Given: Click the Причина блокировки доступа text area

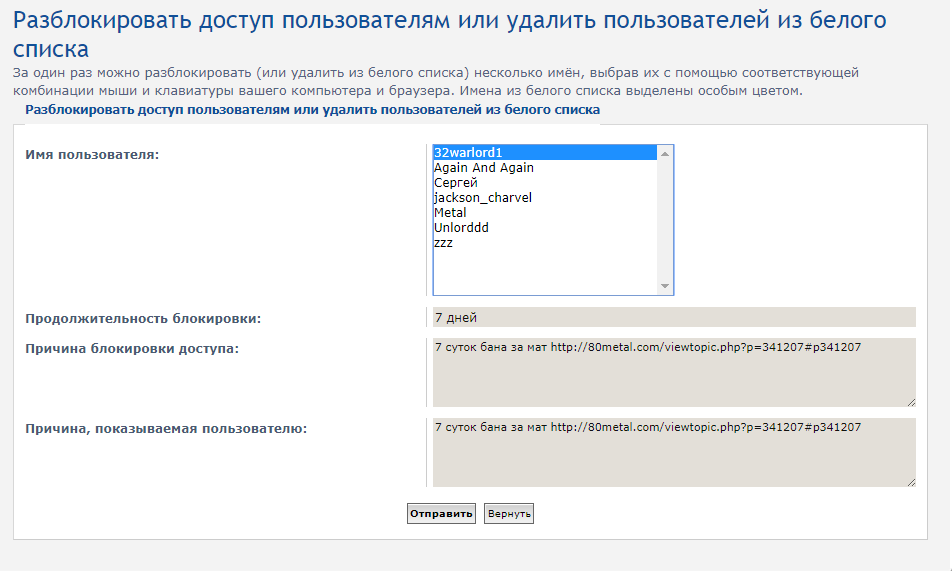Looking at the screenshot, I should pyautogui.click(x=674, y=372).
